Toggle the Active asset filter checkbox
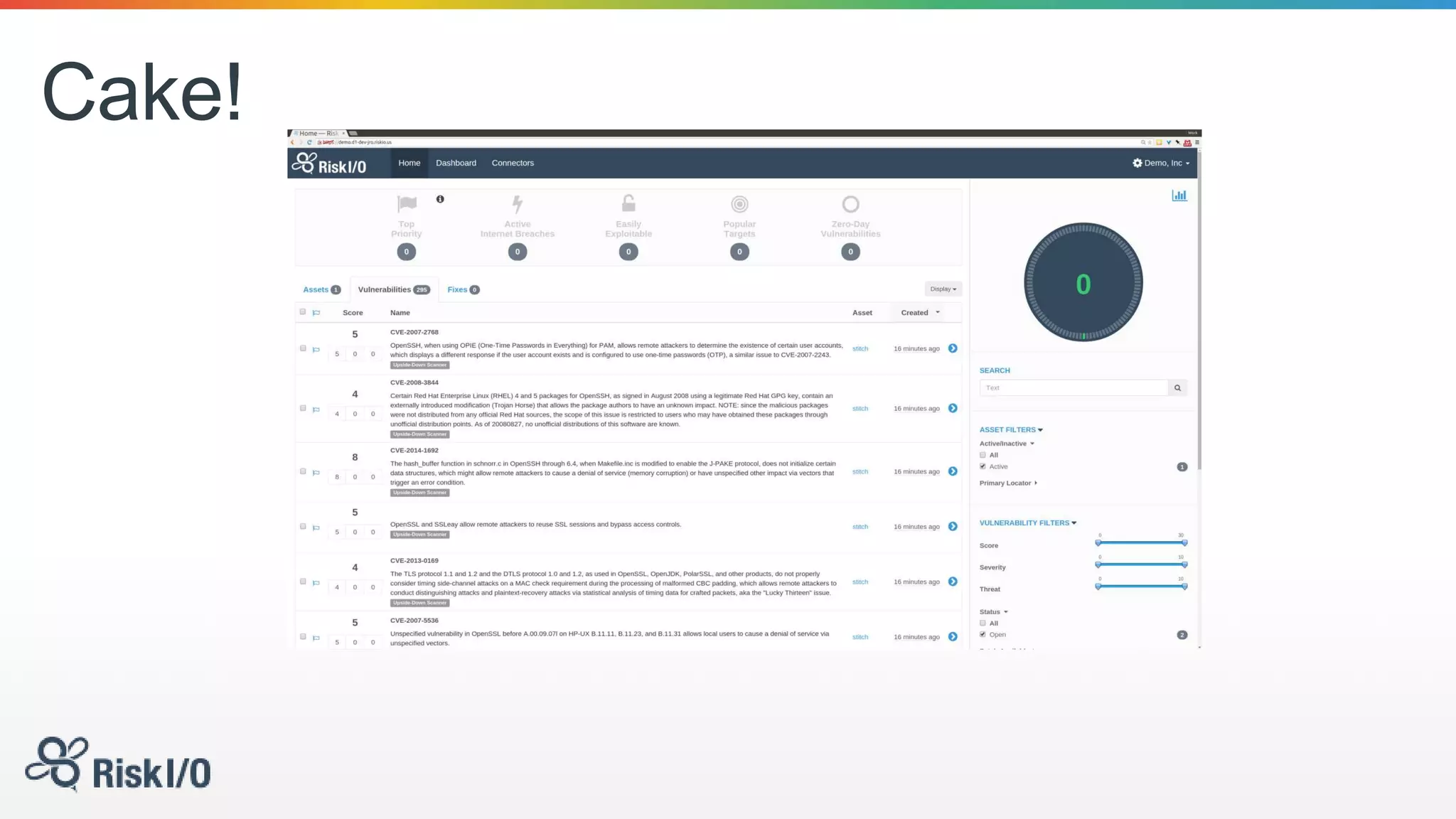Image resolution: width=1456 pixels, height=819 pixels. coord(983,466)
